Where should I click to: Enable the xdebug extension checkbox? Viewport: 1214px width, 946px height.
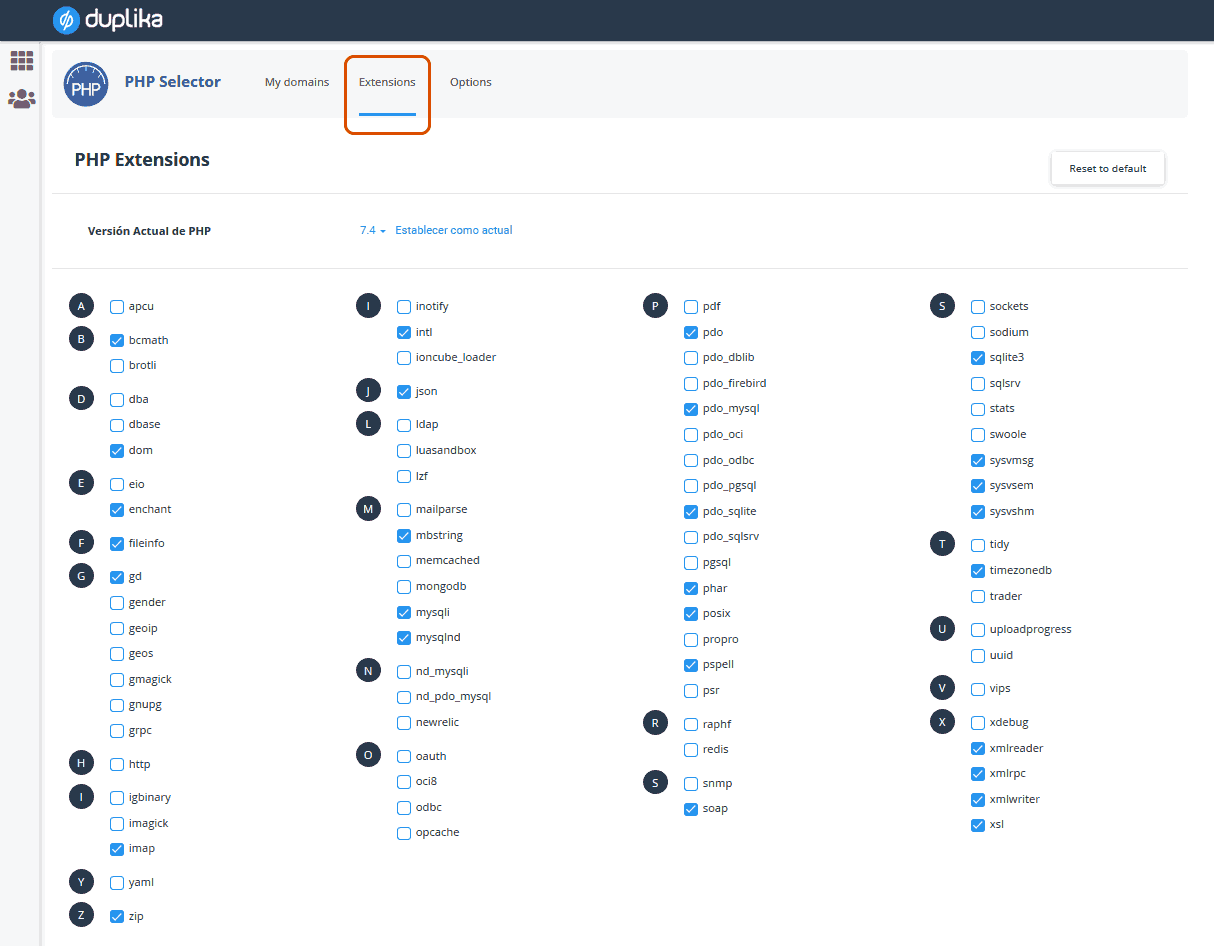click(978, 723)
